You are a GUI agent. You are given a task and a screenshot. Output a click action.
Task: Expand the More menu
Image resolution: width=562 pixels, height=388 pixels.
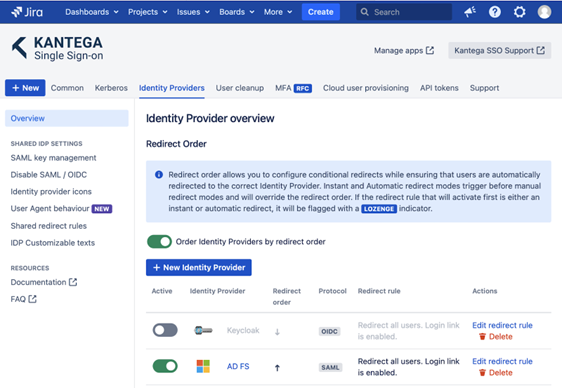pos(278,12)
